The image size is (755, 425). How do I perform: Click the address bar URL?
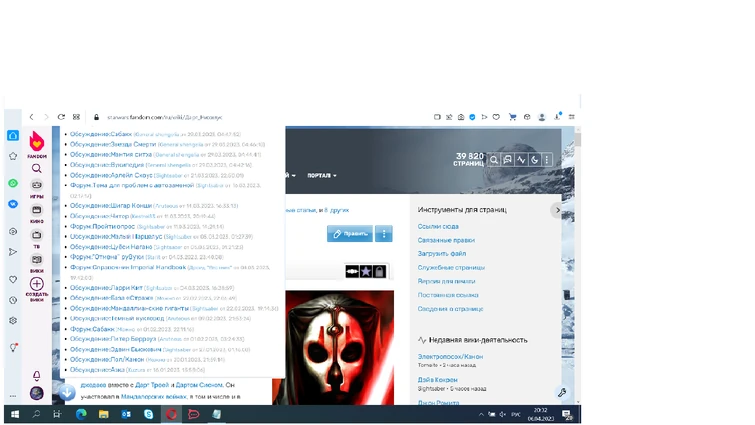tap(164, 117)
